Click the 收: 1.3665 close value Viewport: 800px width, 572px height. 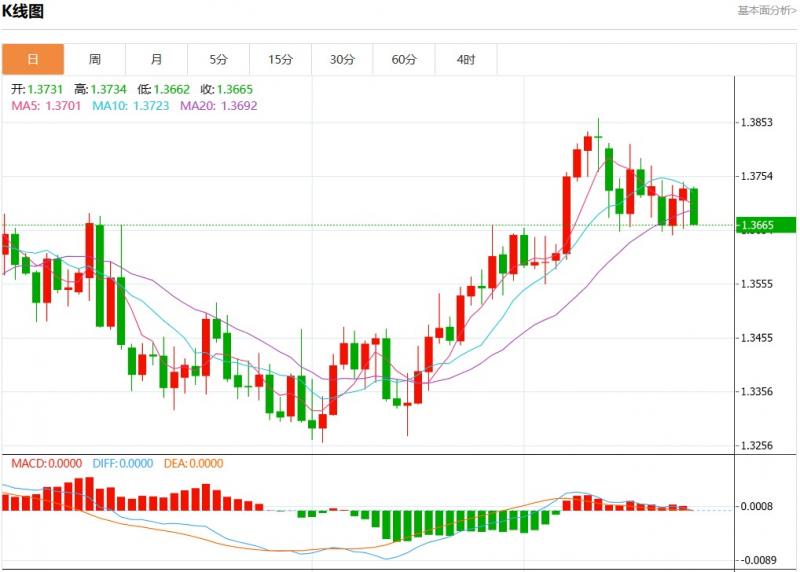point(227,89)
